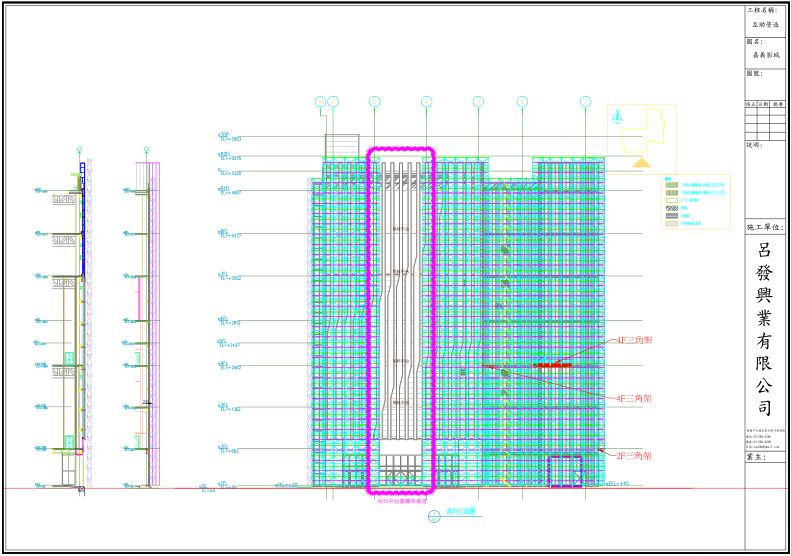This screenshot has width=792, height=556.
Task: Click the lower 4F三角架 red annotation label
Action: click(x=634, y=398)
